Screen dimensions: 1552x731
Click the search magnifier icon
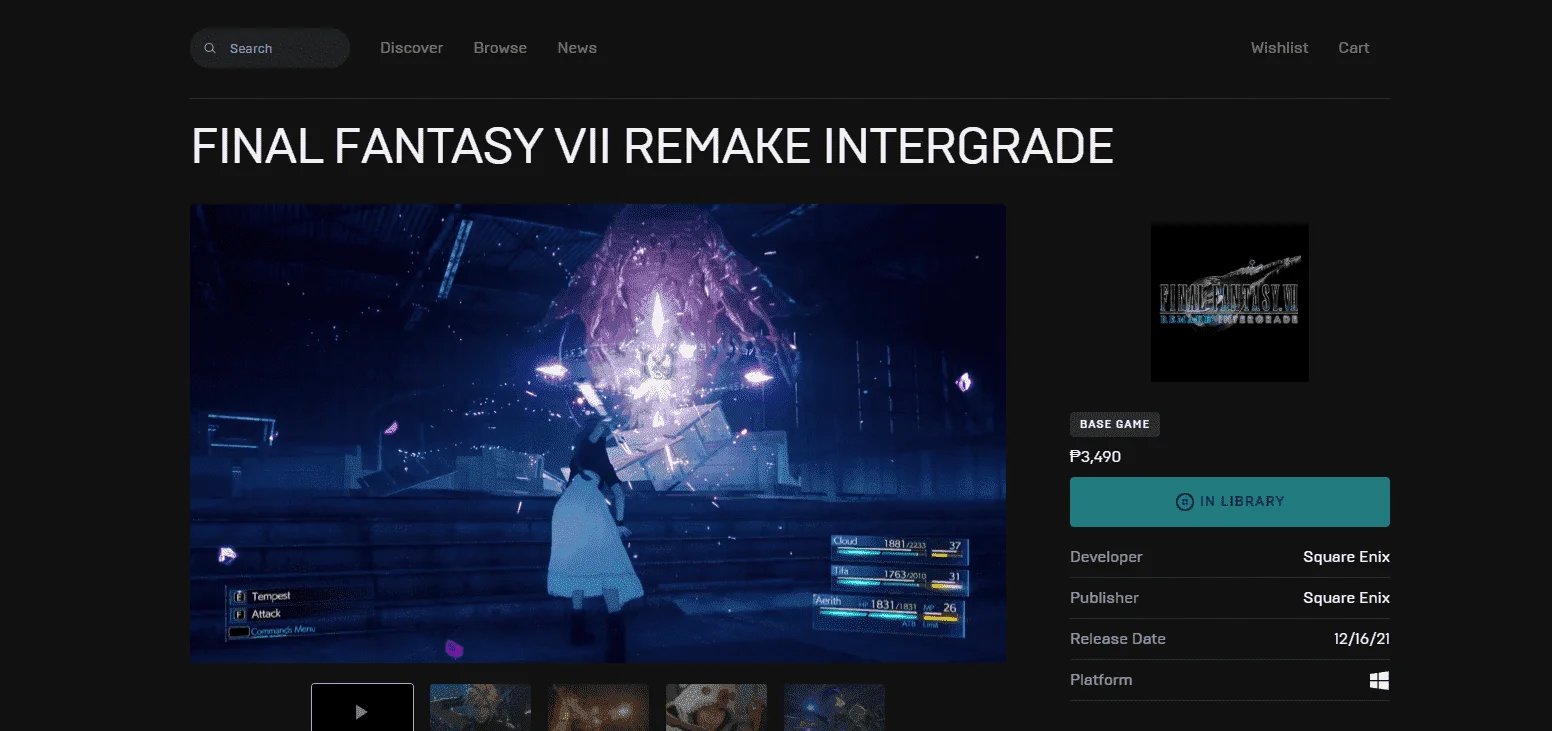(x=210, y=48)
